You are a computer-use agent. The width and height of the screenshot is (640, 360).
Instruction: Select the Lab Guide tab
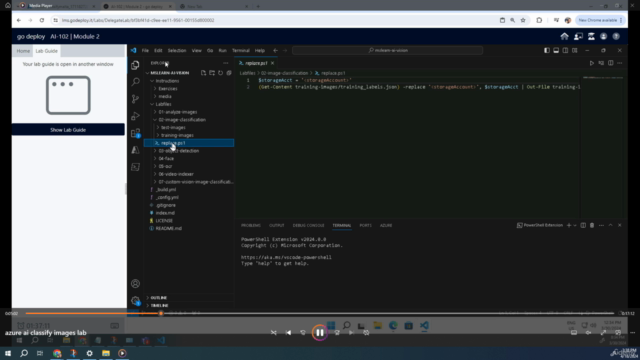pos(47,51)
